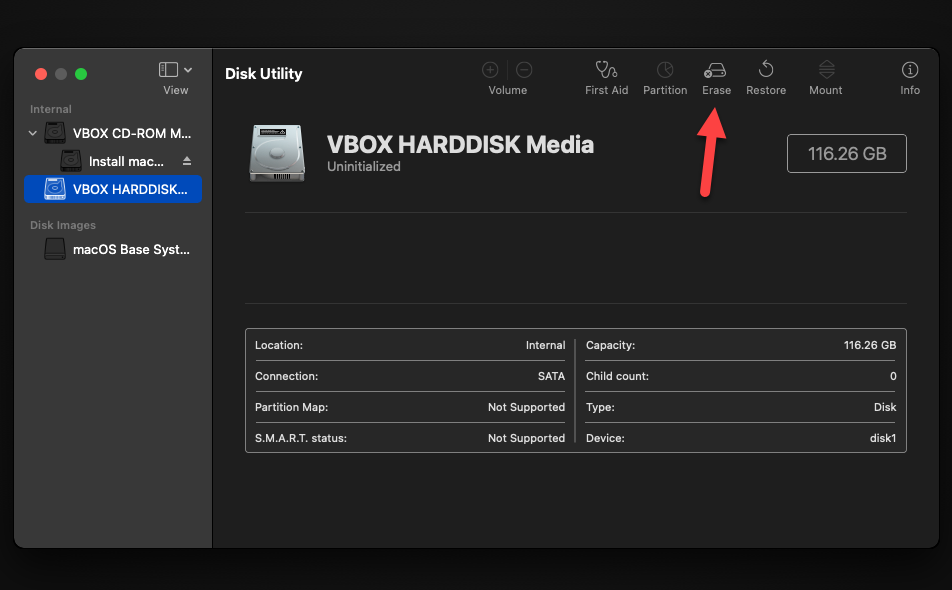Image resolution: width=952 pixels, height=590 pixels.
Task: Click the remove volume minus button
Action: pyautogui.click(x=524, y=70)
